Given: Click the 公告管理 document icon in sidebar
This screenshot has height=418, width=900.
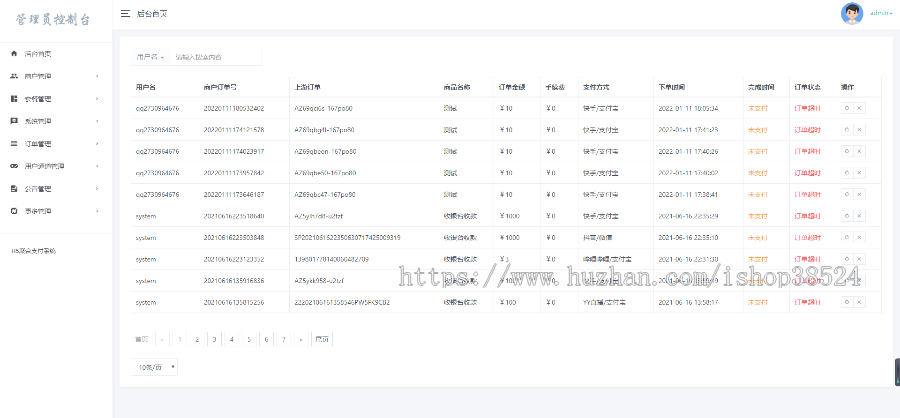Looking at the screenshot, I should coord(14,188).
